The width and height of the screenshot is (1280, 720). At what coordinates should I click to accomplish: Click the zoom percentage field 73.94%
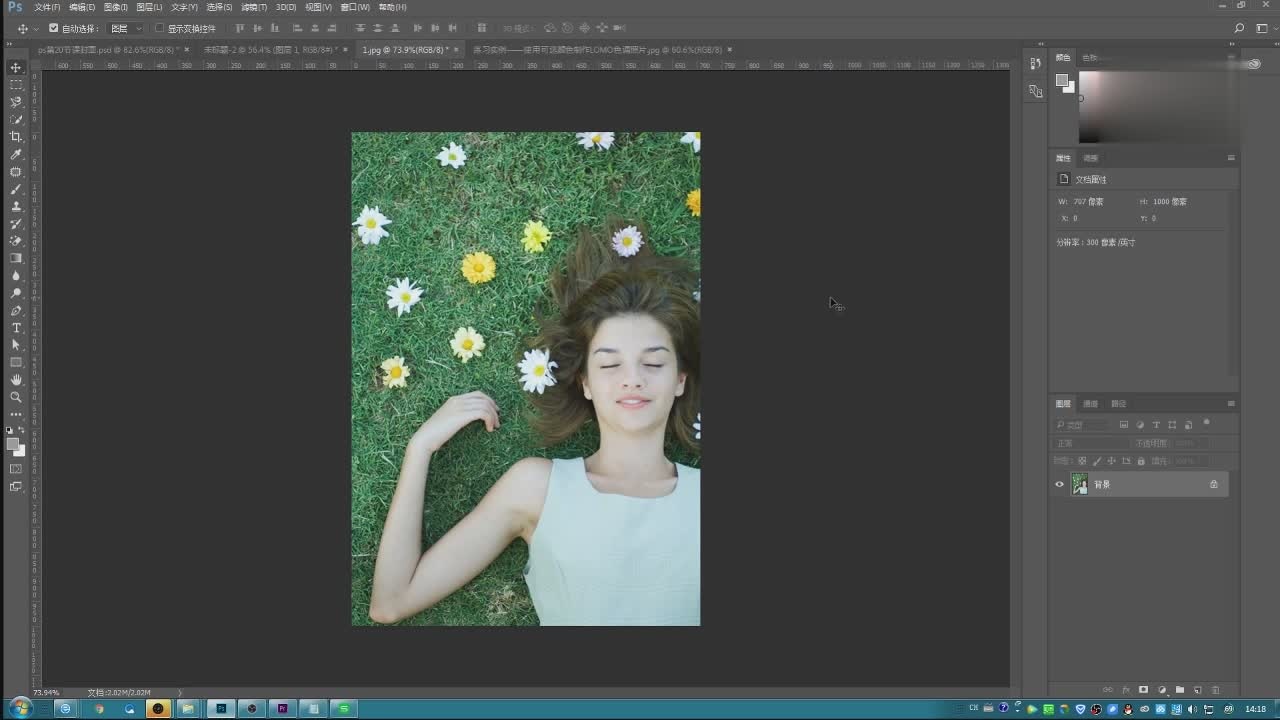pyautogui.click(x=46, y=692)
